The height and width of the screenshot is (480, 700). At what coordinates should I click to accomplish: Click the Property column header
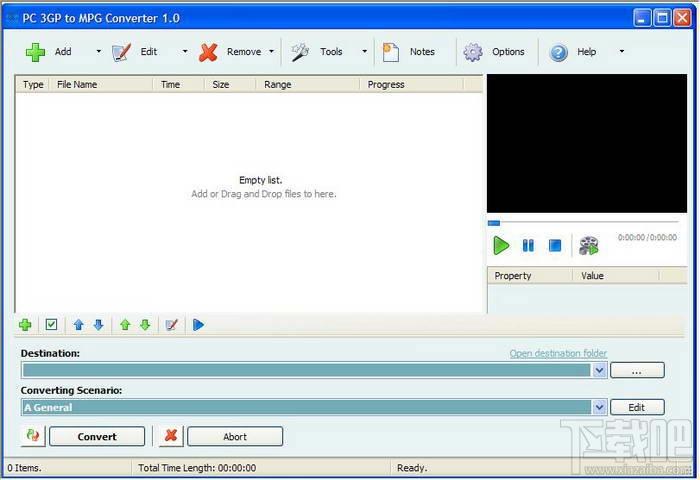[x=530, y=275]
